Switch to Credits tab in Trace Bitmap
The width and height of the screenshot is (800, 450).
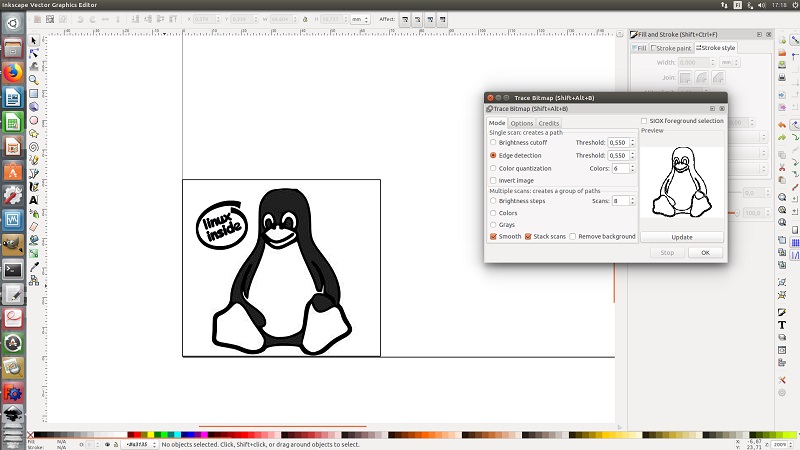[548, 123]
